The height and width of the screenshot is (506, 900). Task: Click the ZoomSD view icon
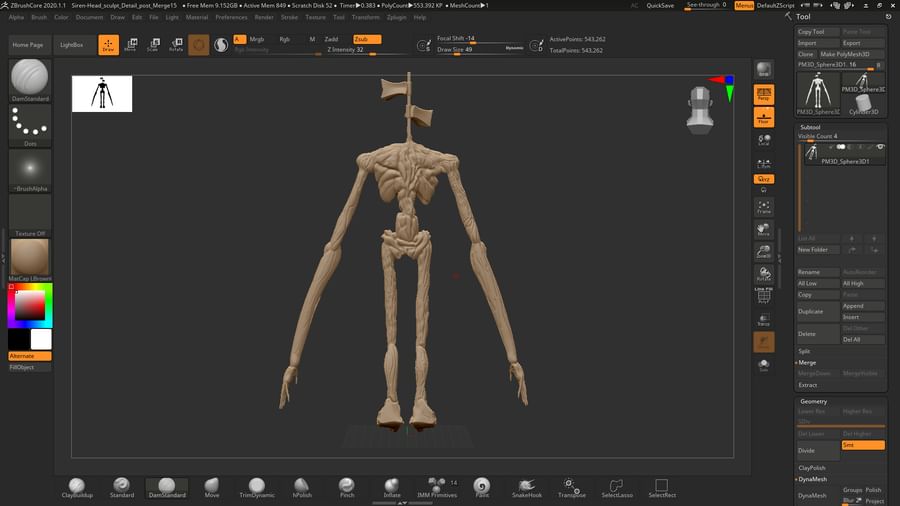click(763, 251)
